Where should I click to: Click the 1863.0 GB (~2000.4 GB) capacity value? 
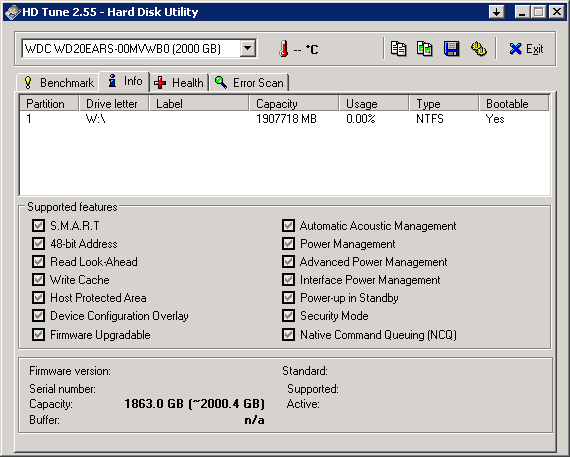coord(194,404)
